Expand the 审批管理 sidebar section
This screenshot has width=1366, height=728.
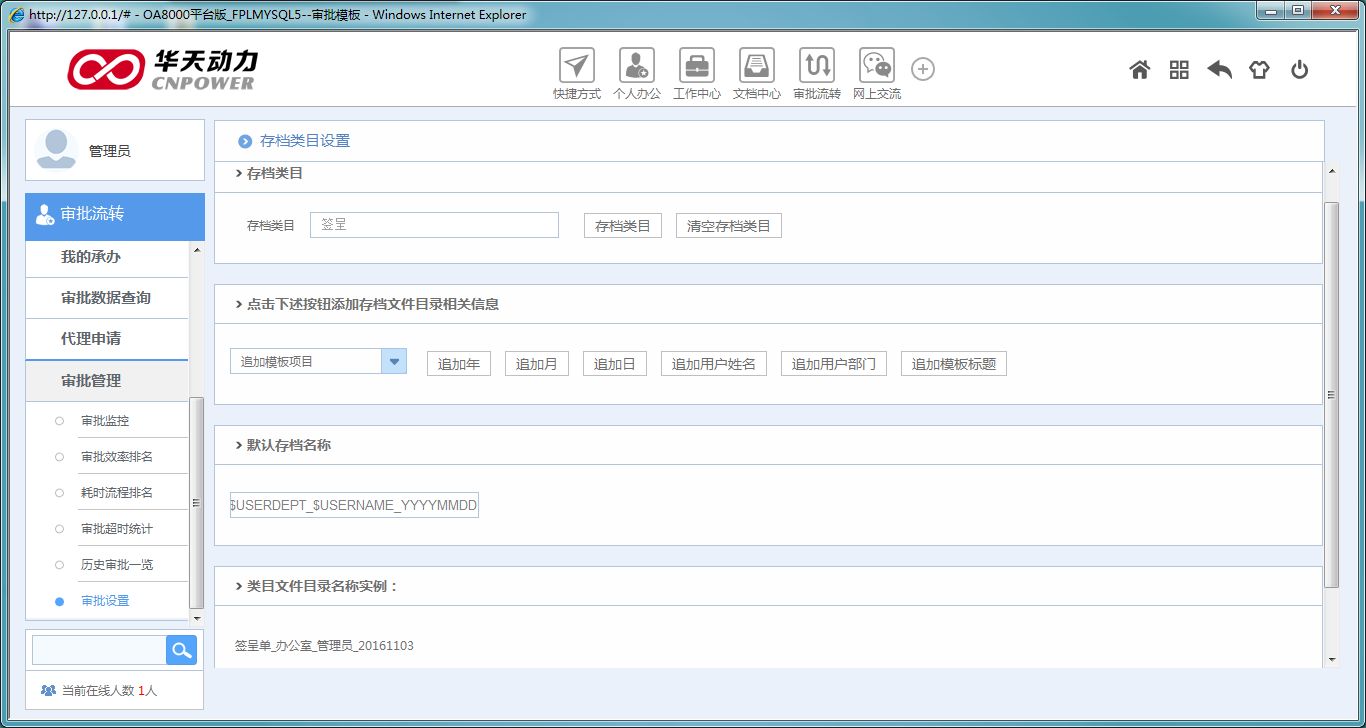[107, 381]
